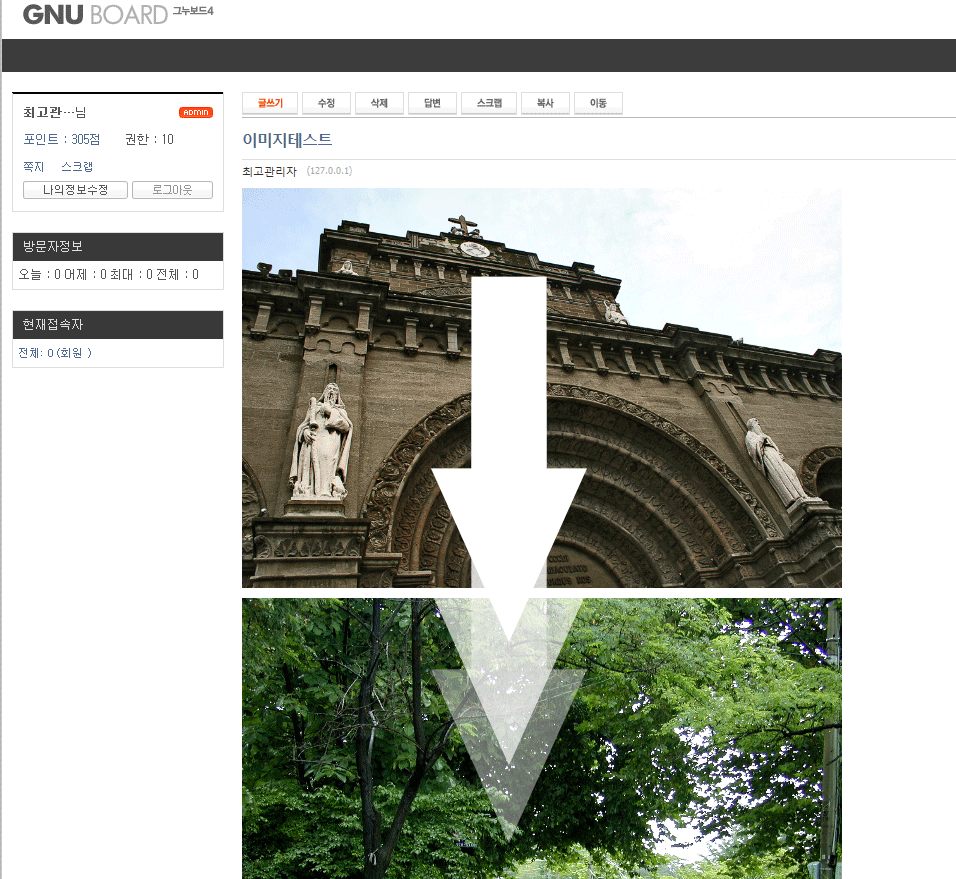Open the 쪽지 messages link

click(34, 166)
